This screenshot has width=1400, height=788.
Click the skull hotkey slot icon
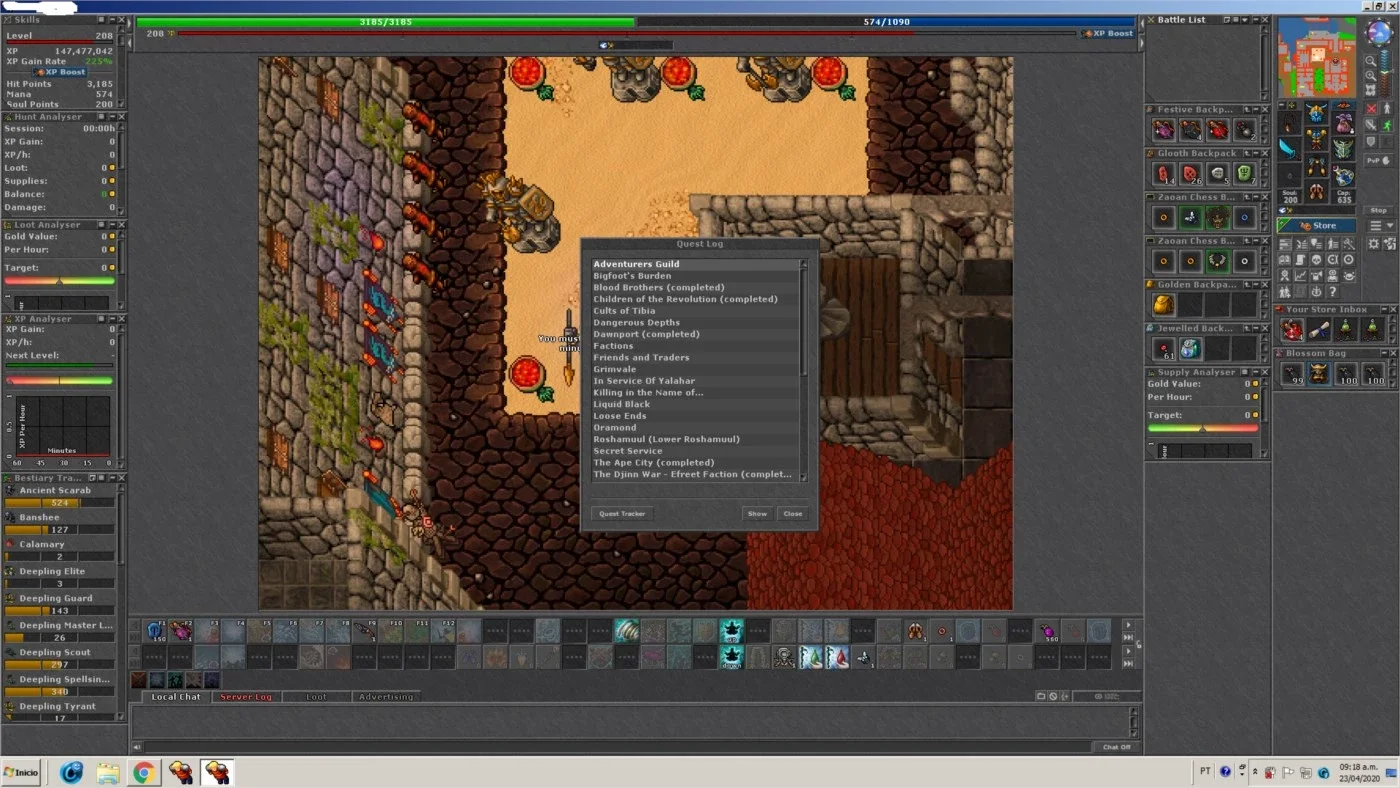point(785,657)
